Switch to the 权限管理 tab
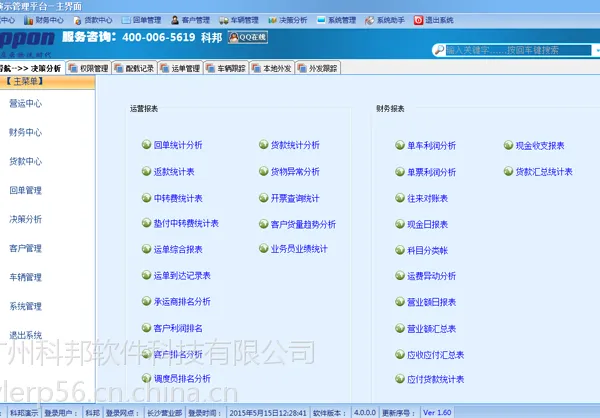 [89, 68]
